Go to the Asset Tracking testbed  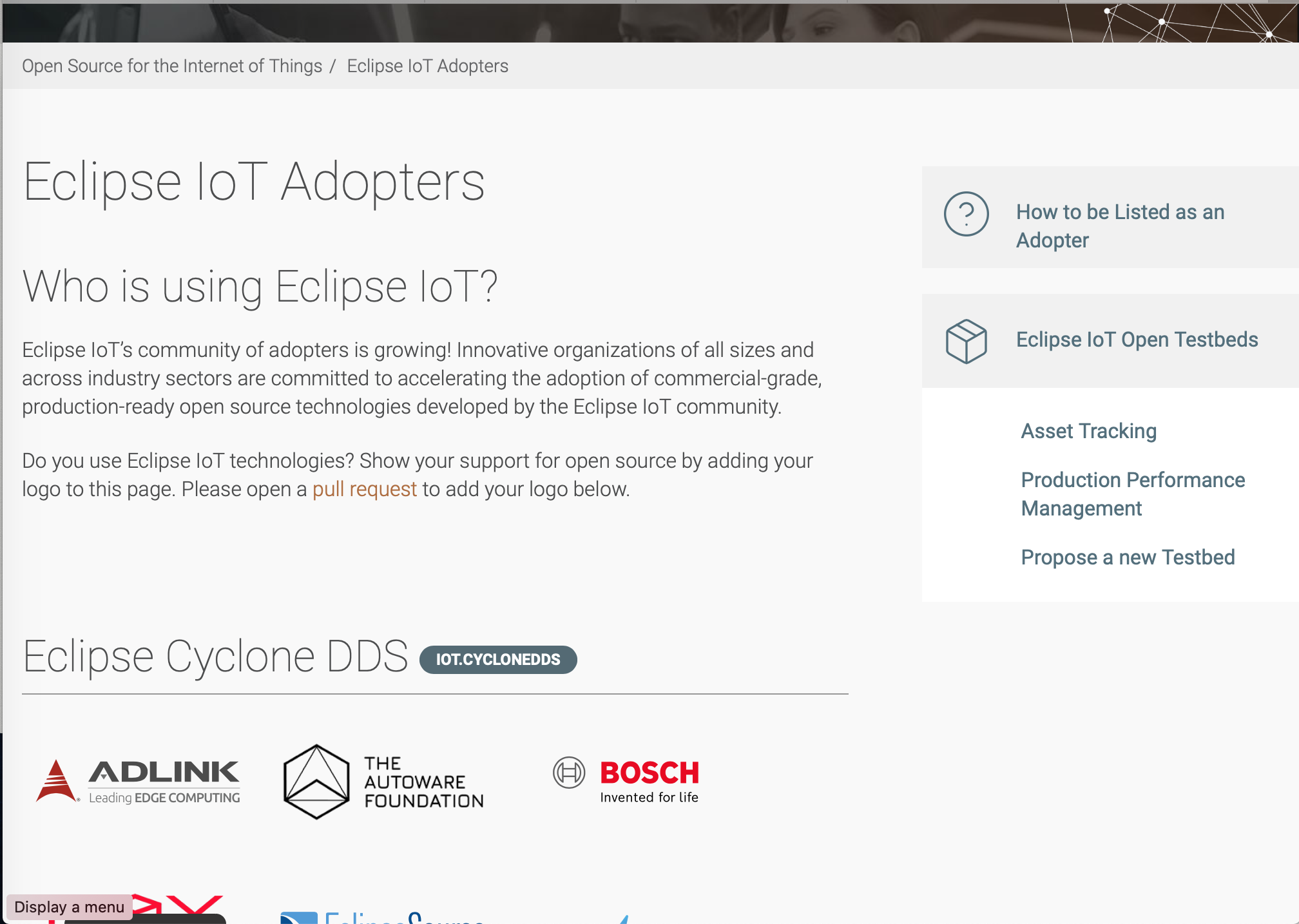[x=1088, y=431]
